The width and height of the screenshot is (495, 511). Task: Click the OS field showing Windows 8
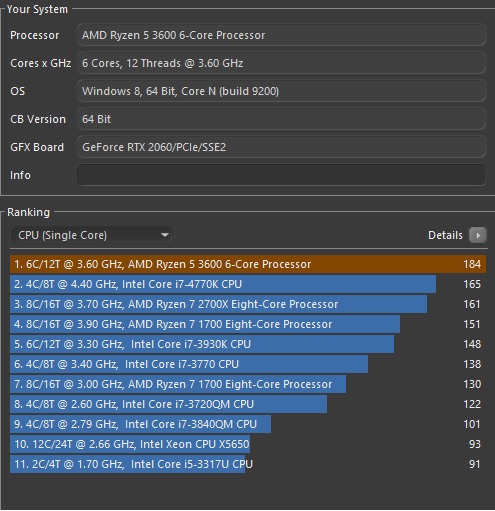pos(281,91)
